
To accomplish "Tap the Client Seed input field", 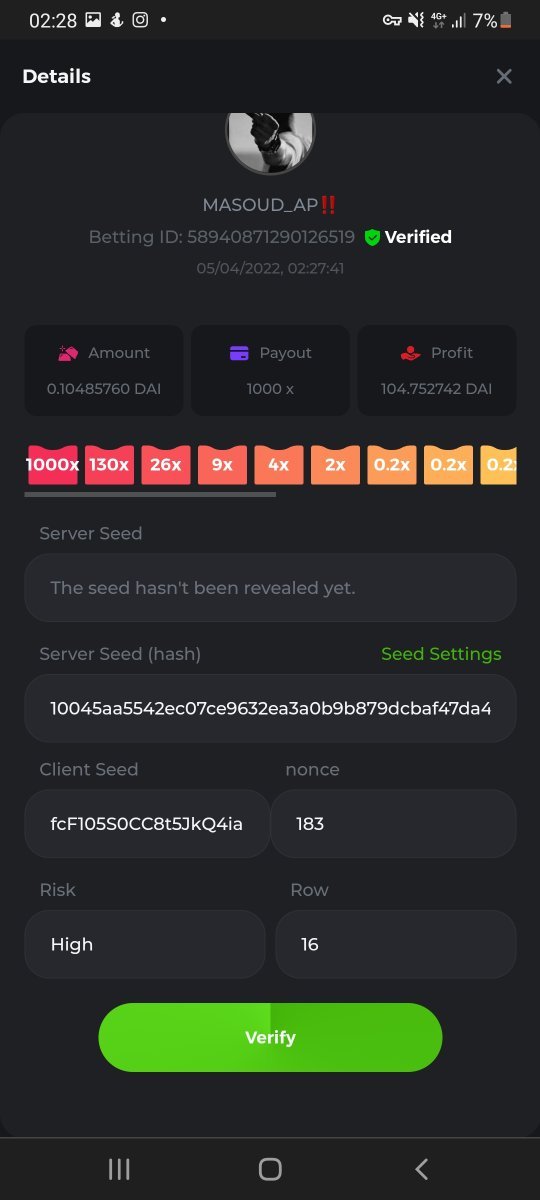I will coord(147,824).
